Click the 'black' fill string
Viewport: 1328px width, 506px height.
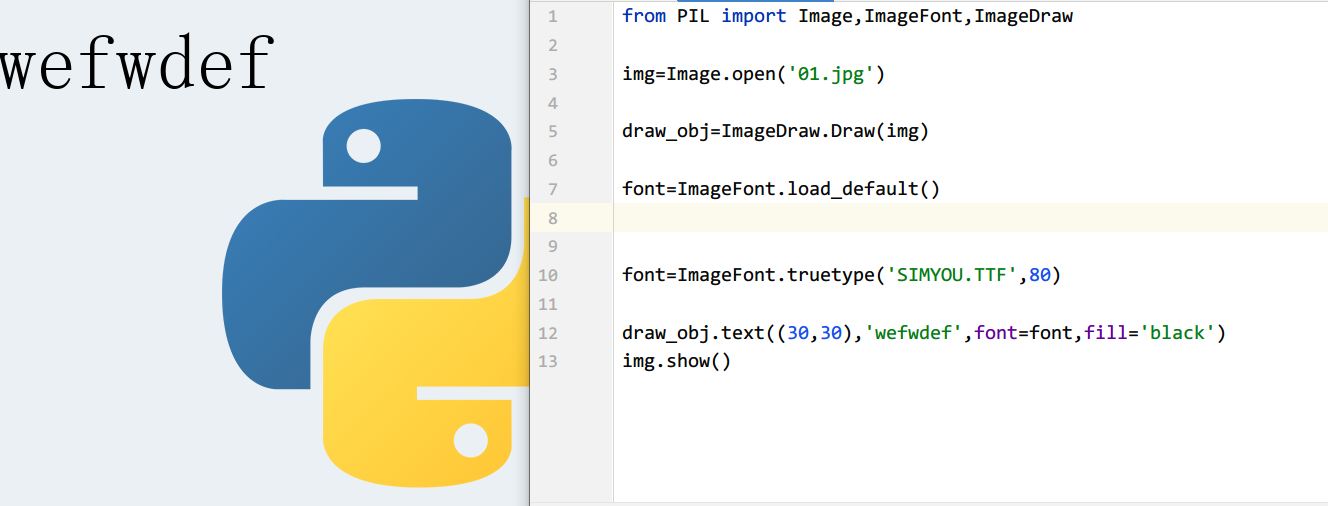(1177, 333)
